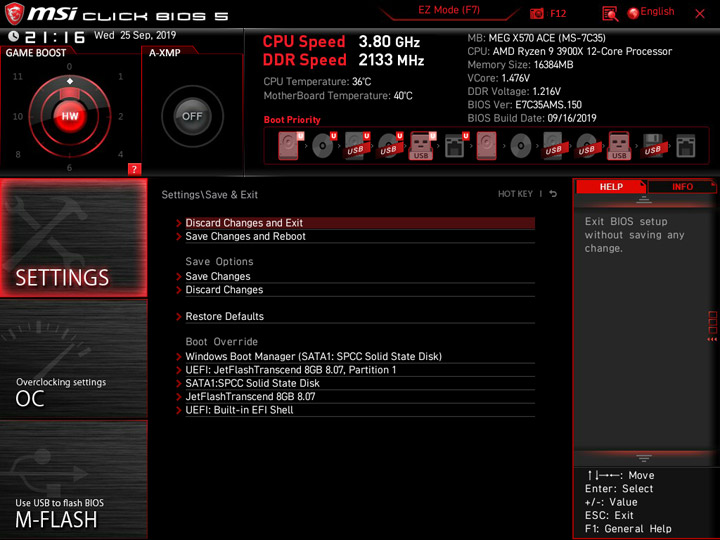
Task: Take a screenshot with the F12 camera icon
Action: tap(536, 13)
